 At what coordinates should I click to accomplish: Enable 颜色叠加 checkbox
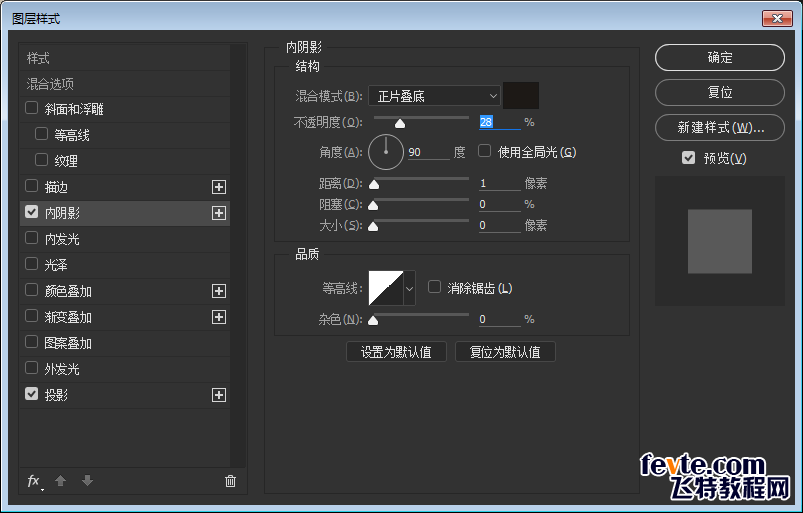(32, 290)
